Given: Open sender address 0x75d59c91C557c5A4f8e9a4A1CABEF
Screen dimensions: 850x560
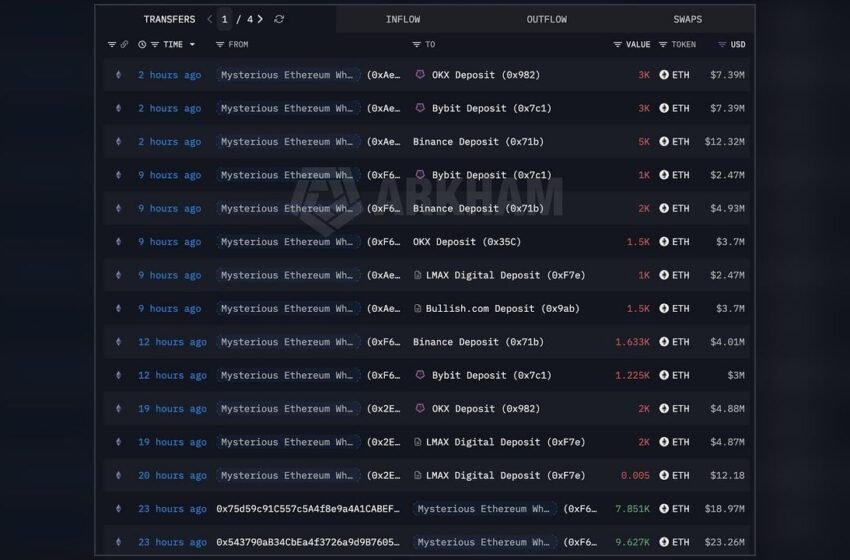Looking at the screenshot, I should (308, 508).
